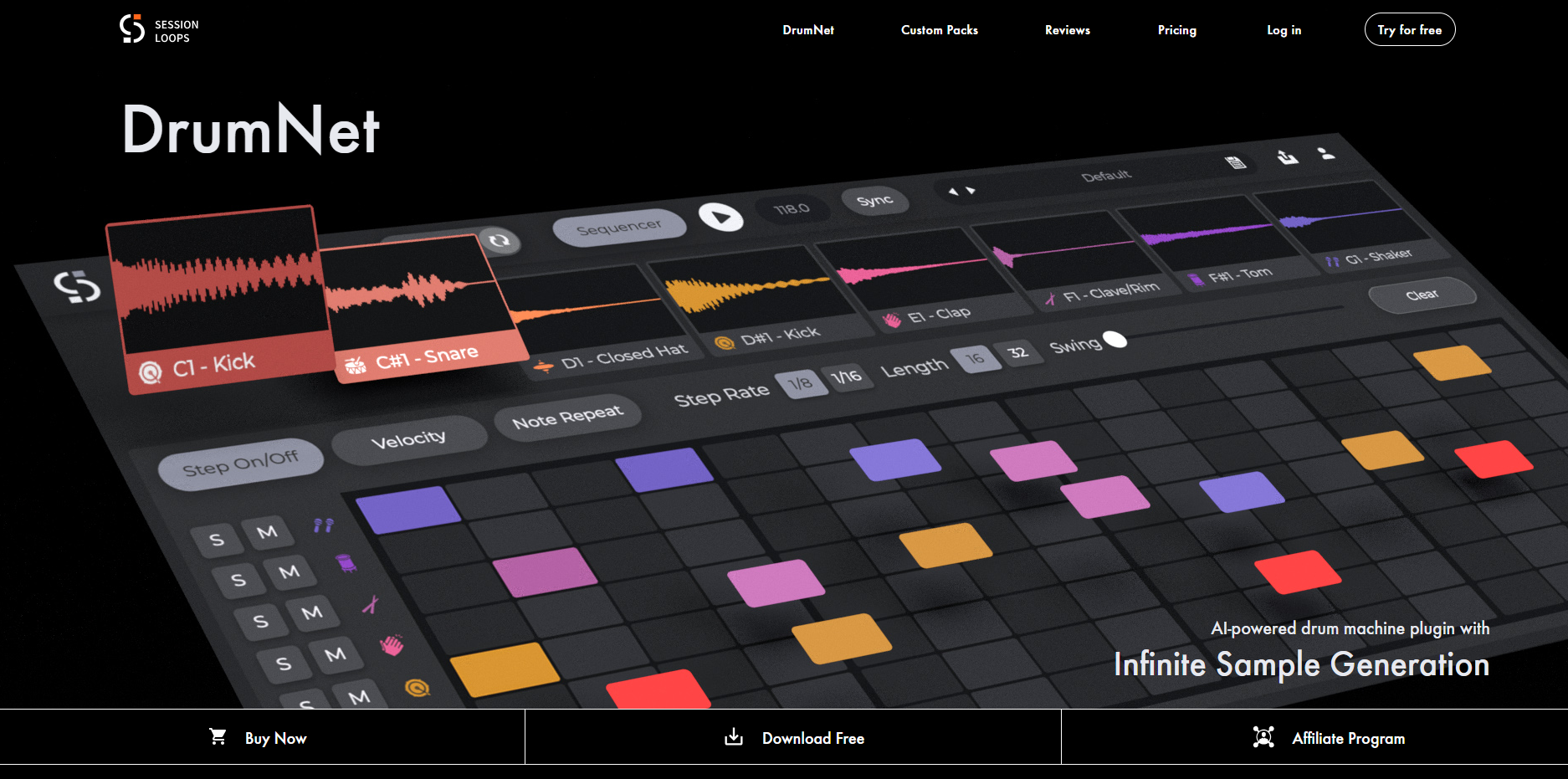Switch to Note Repeat mode
Viewport: 1568px width, 779px height.
pos(567,417)
